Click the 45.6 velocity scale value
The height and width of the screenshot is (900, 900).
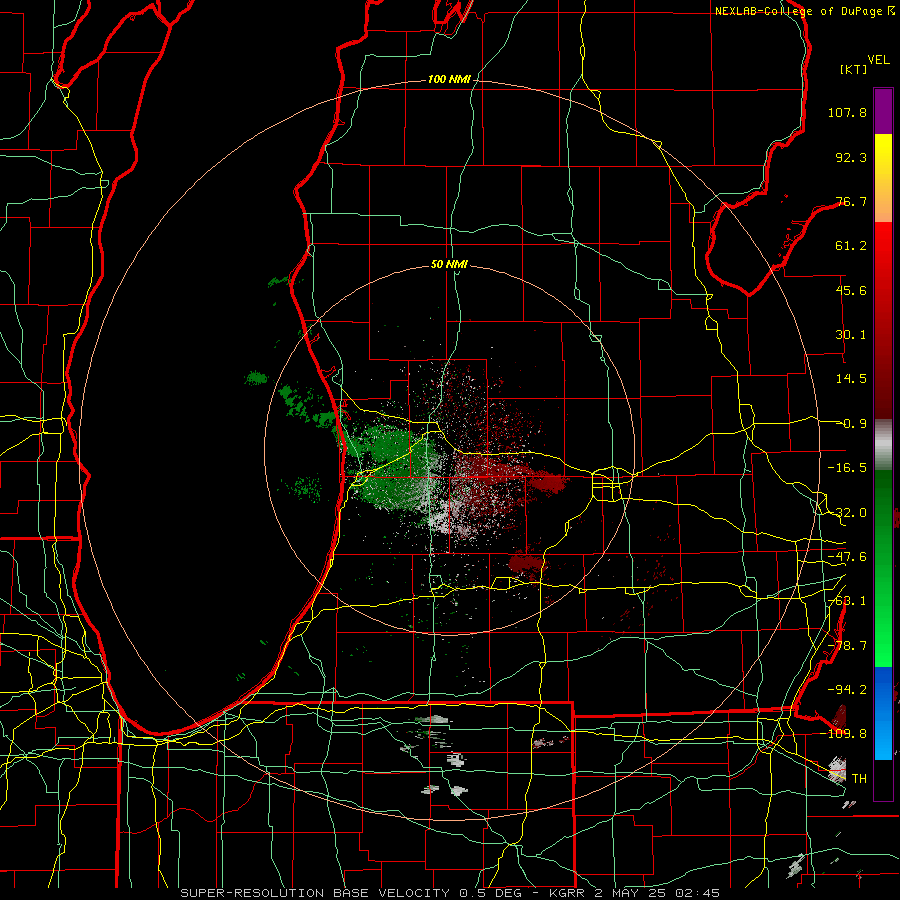pos(851,290)
